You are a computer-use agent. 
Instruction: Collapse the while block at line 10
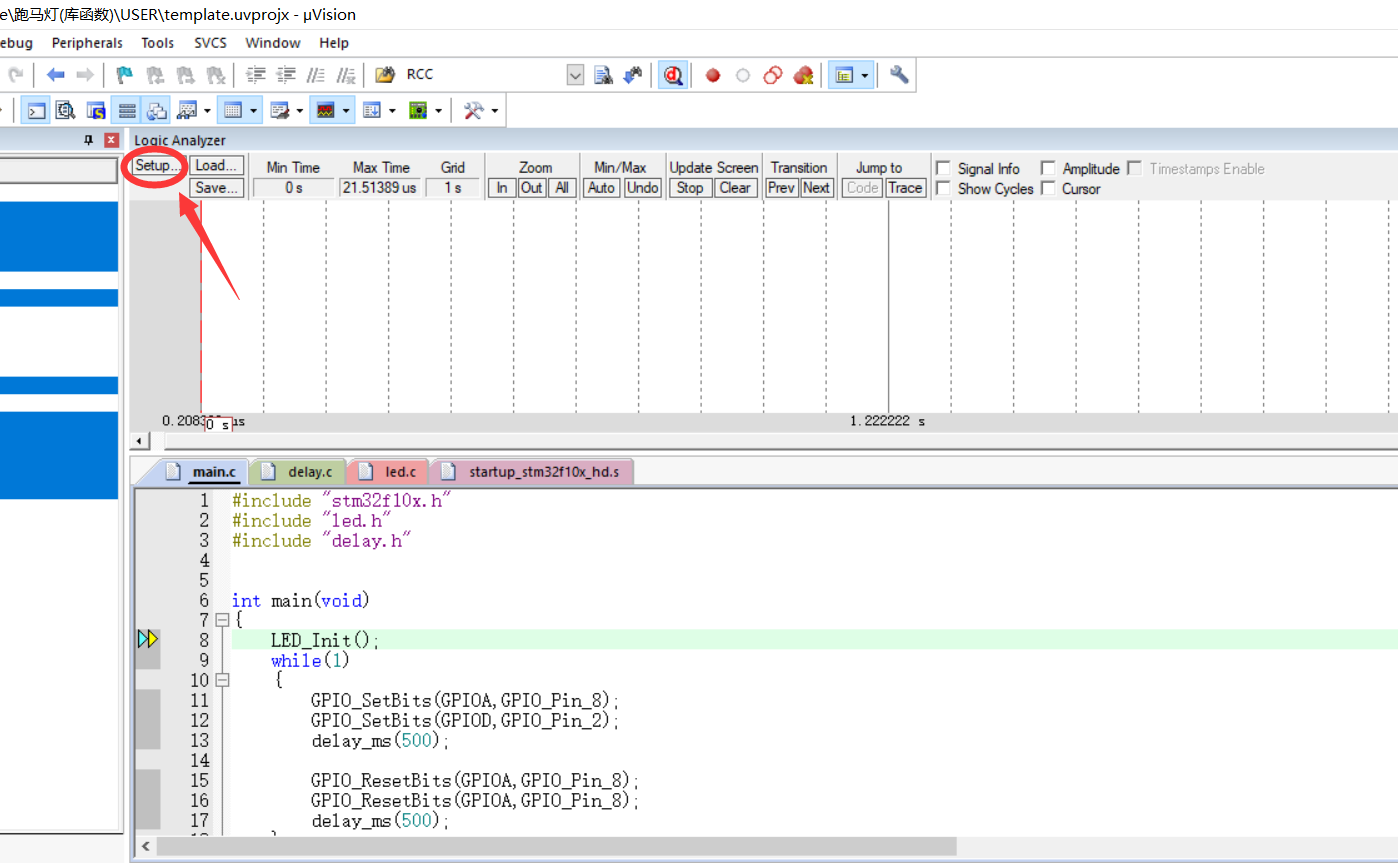pos(222,680)
